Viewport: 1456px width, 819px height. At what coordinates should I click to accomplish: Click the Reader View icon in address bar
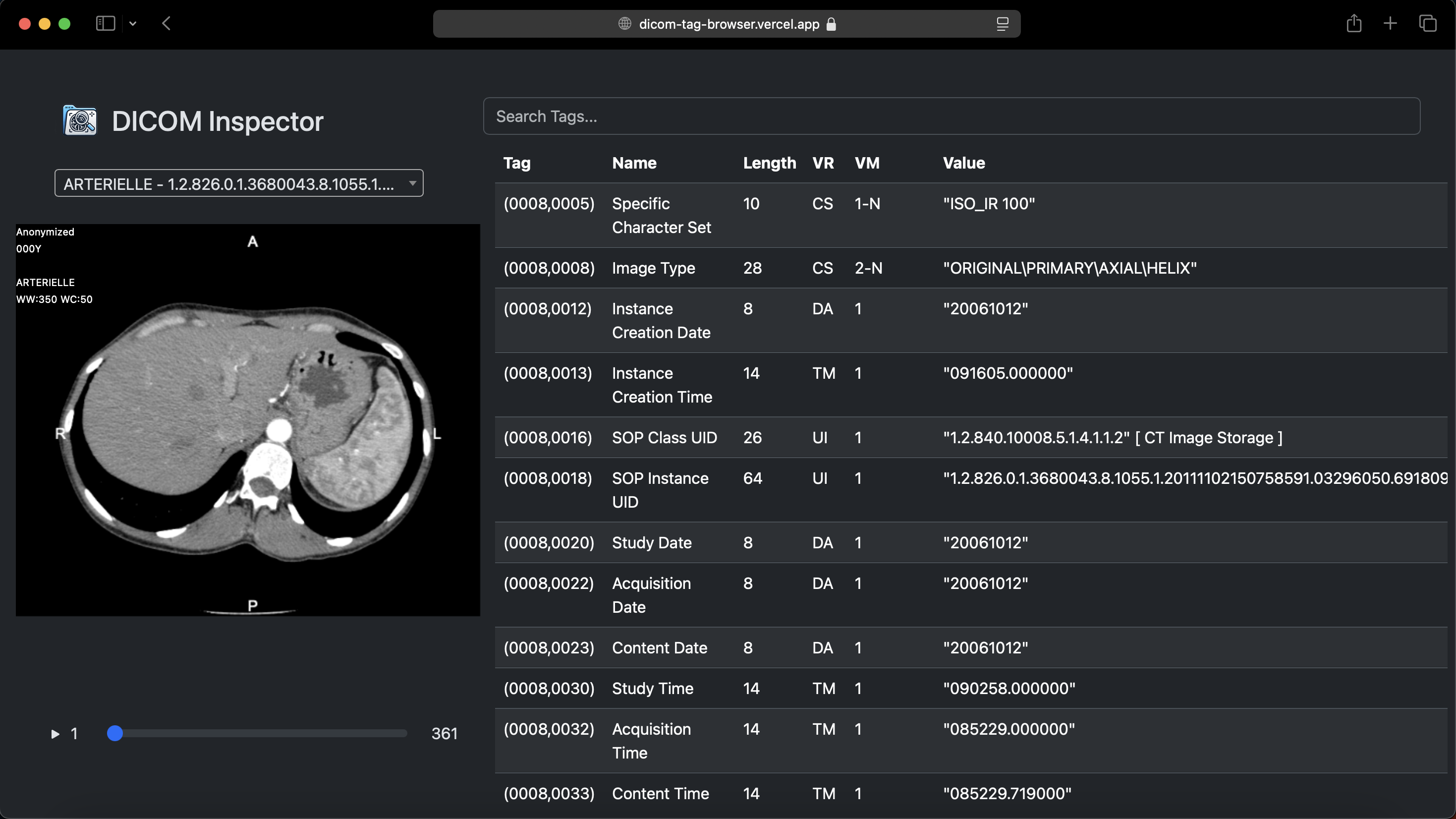coord(1002,23)
